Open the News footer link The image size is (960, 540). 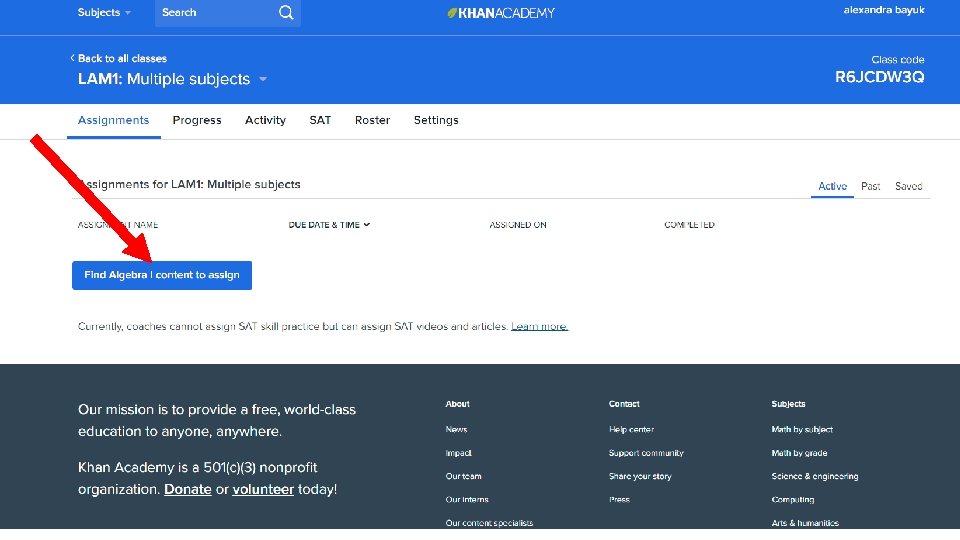coord(456,429)
